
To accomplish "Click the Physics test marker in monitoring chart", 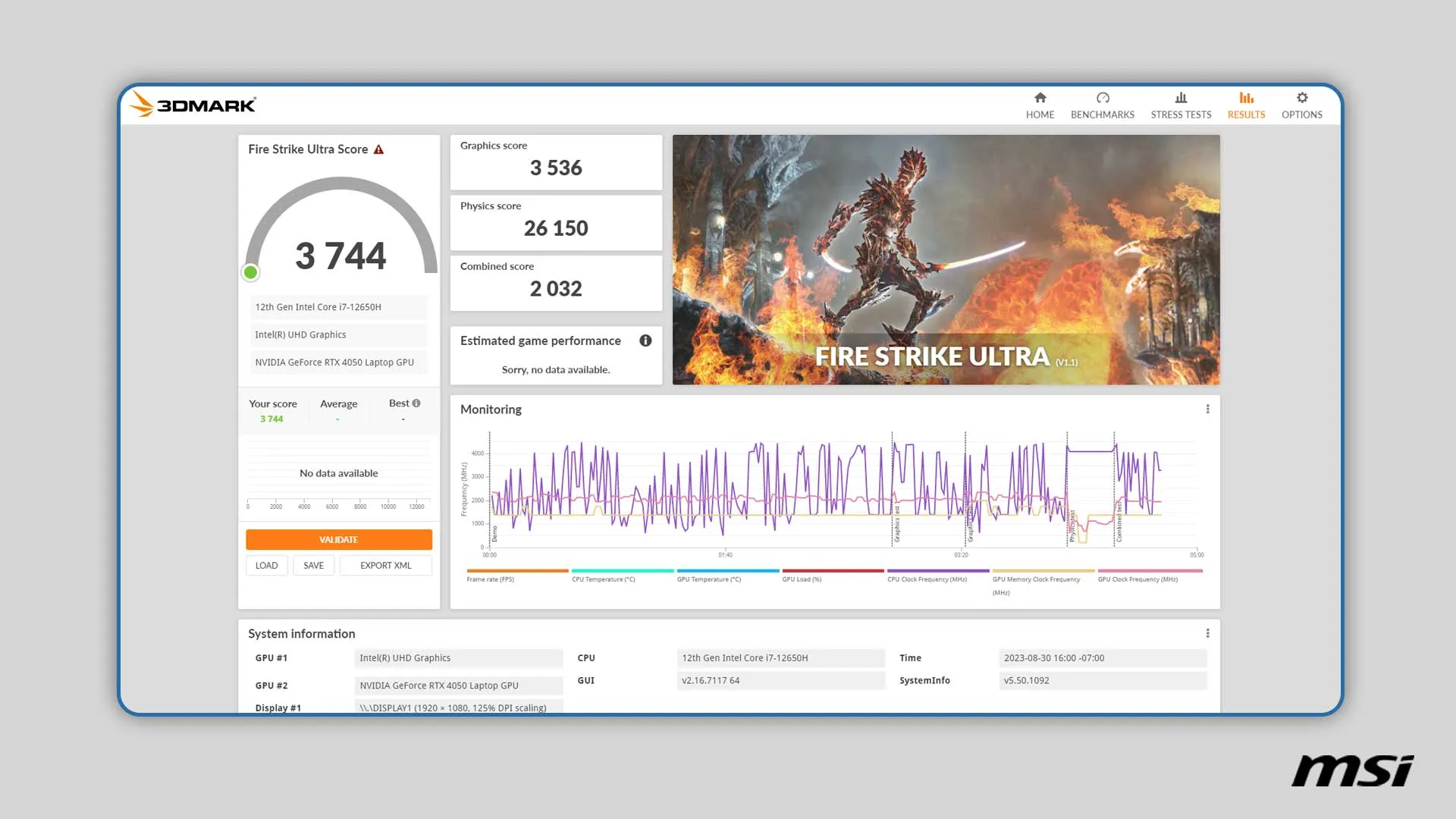I will pyautogui.click(x=1072, y=526).
